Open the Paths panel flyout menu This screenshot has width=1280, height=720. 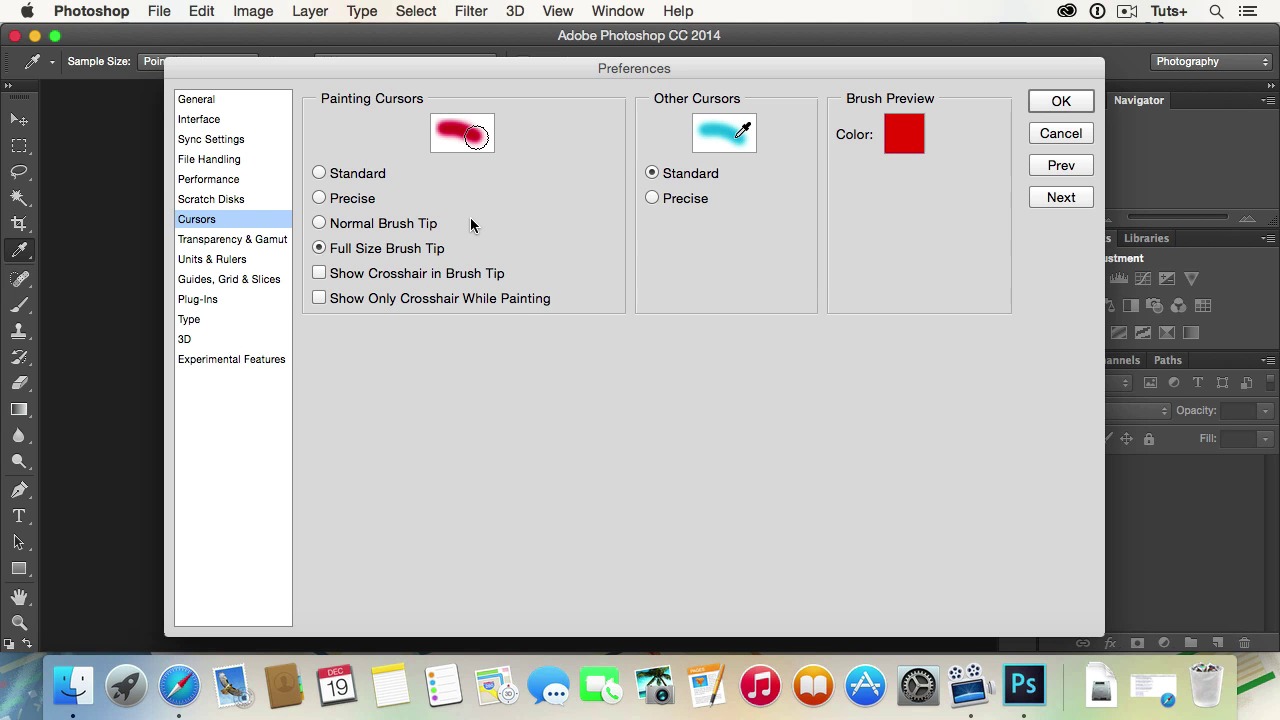tap(1268, 360)
